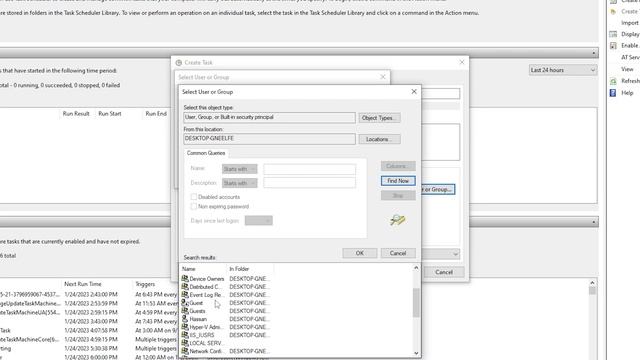The image size is (640, 360).
Task: Click the Name query input field
Action: pyautogui.click(x=309, y=169)
